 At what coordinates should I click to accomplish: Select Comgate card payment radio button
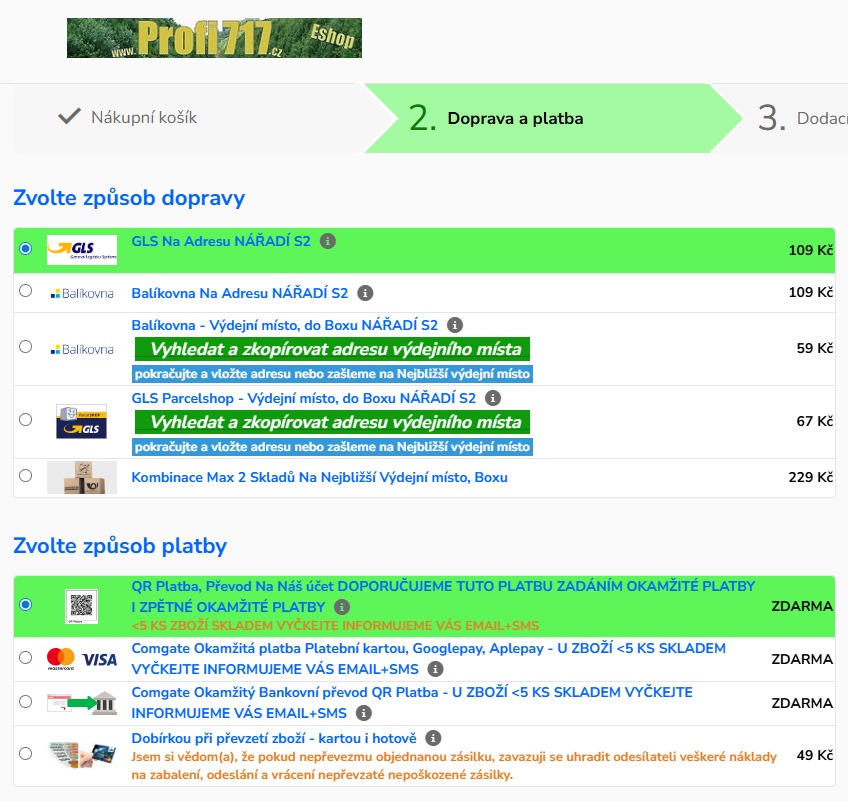(x=25, y=658)
